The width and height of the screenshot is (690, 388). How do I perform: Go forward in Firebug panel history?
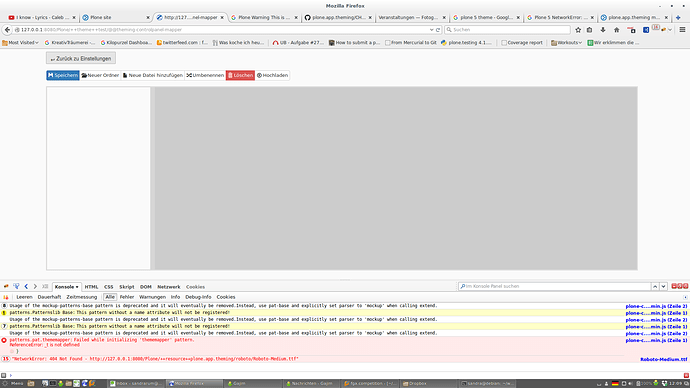point(35,286)
